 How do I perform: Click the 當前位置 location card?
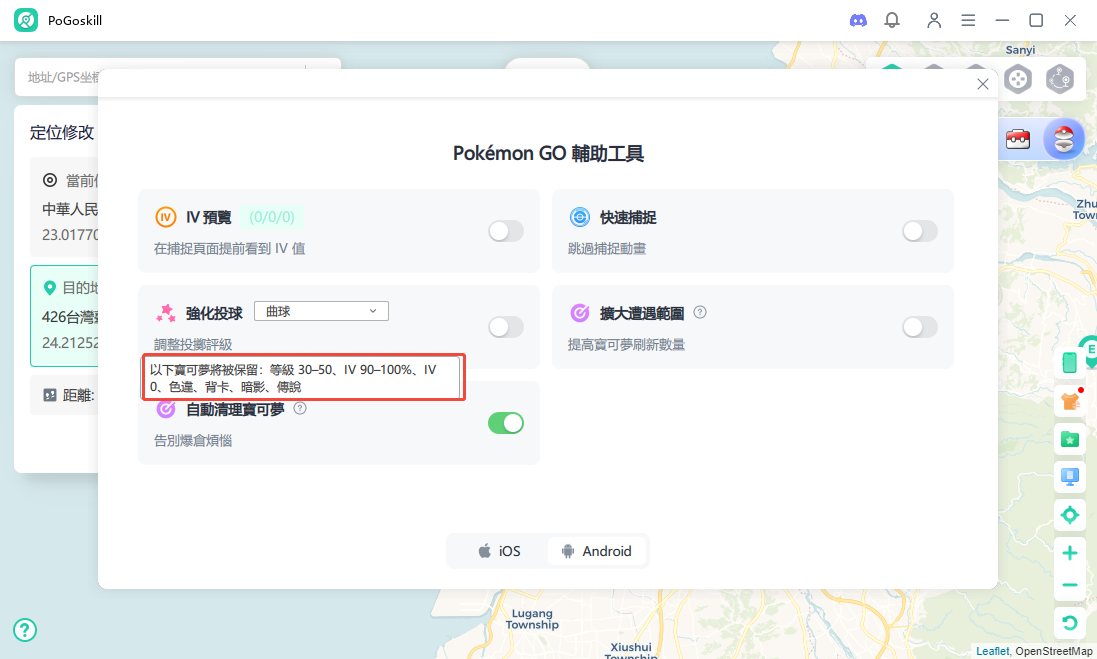(x=64, y=207)
